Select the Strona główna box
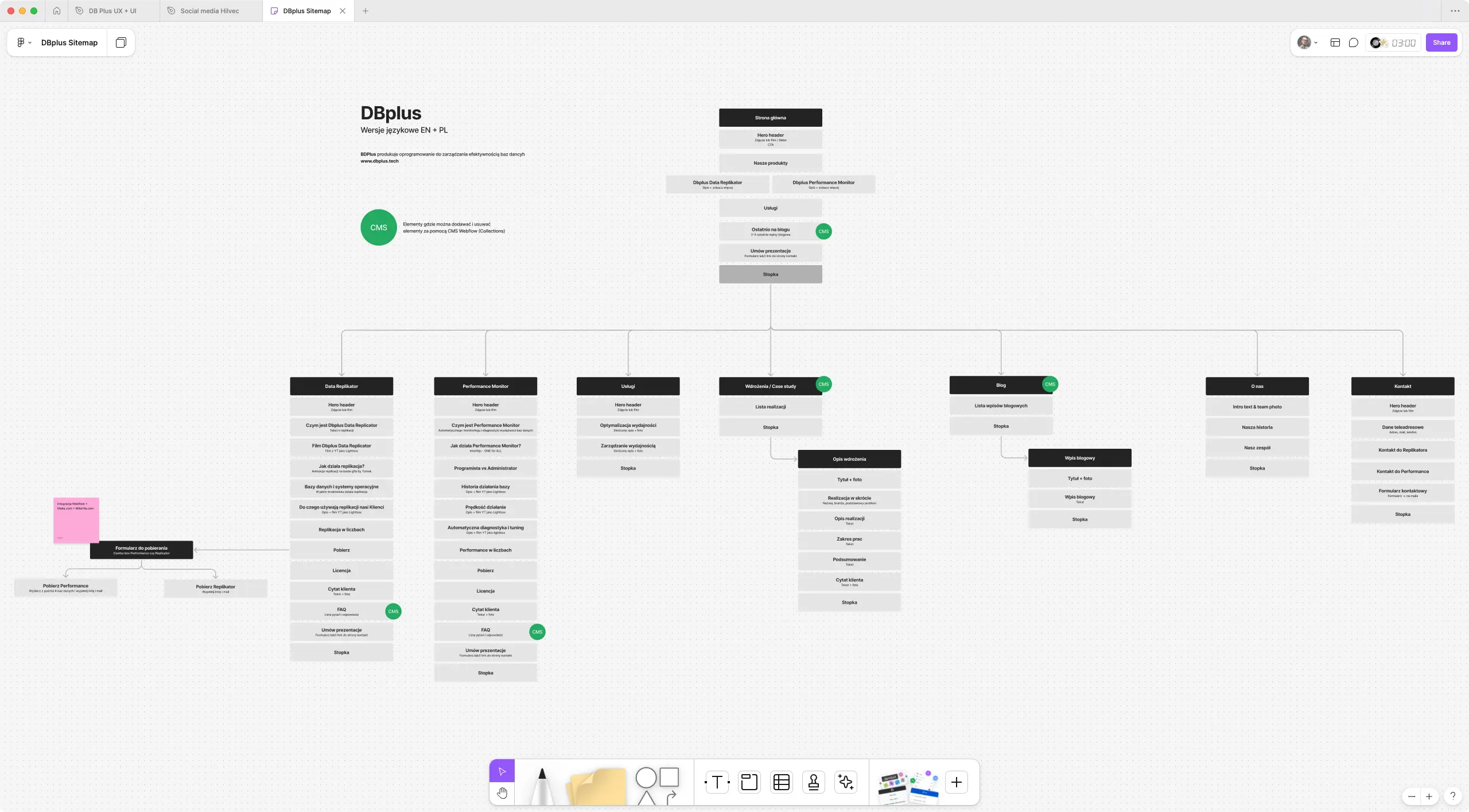This screenshot has height=812, width=1469. click(x=771, y=118)
